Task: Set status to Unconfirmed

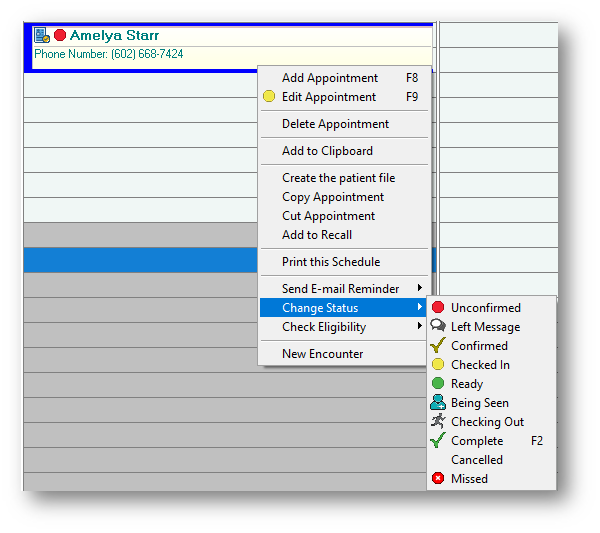Action: point(491,308)
